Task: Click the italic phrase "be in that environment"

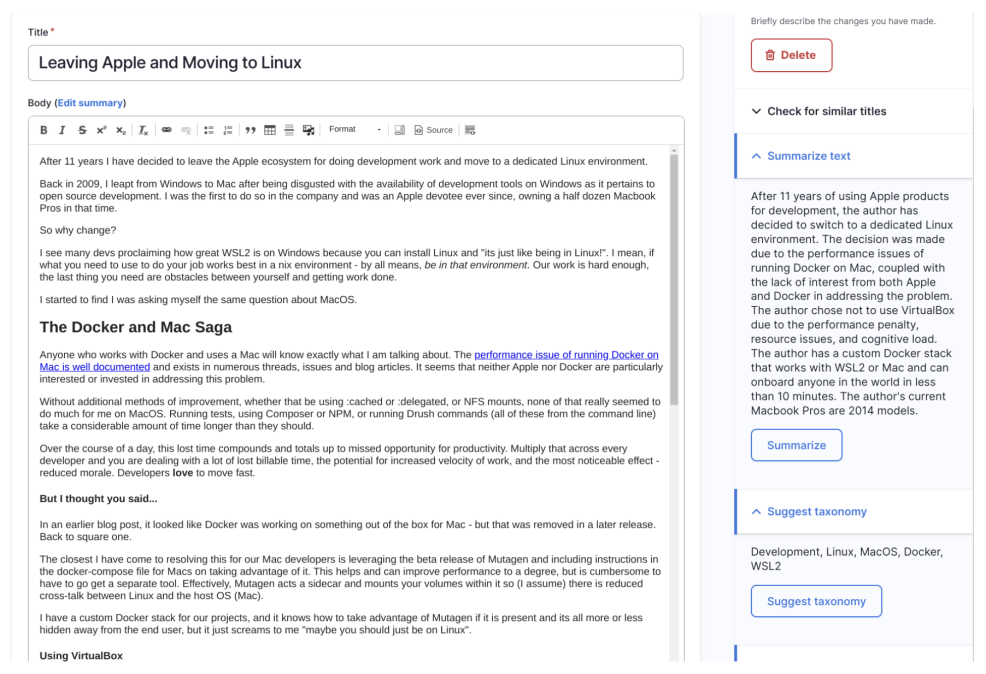Action: (x=475, y=265)
